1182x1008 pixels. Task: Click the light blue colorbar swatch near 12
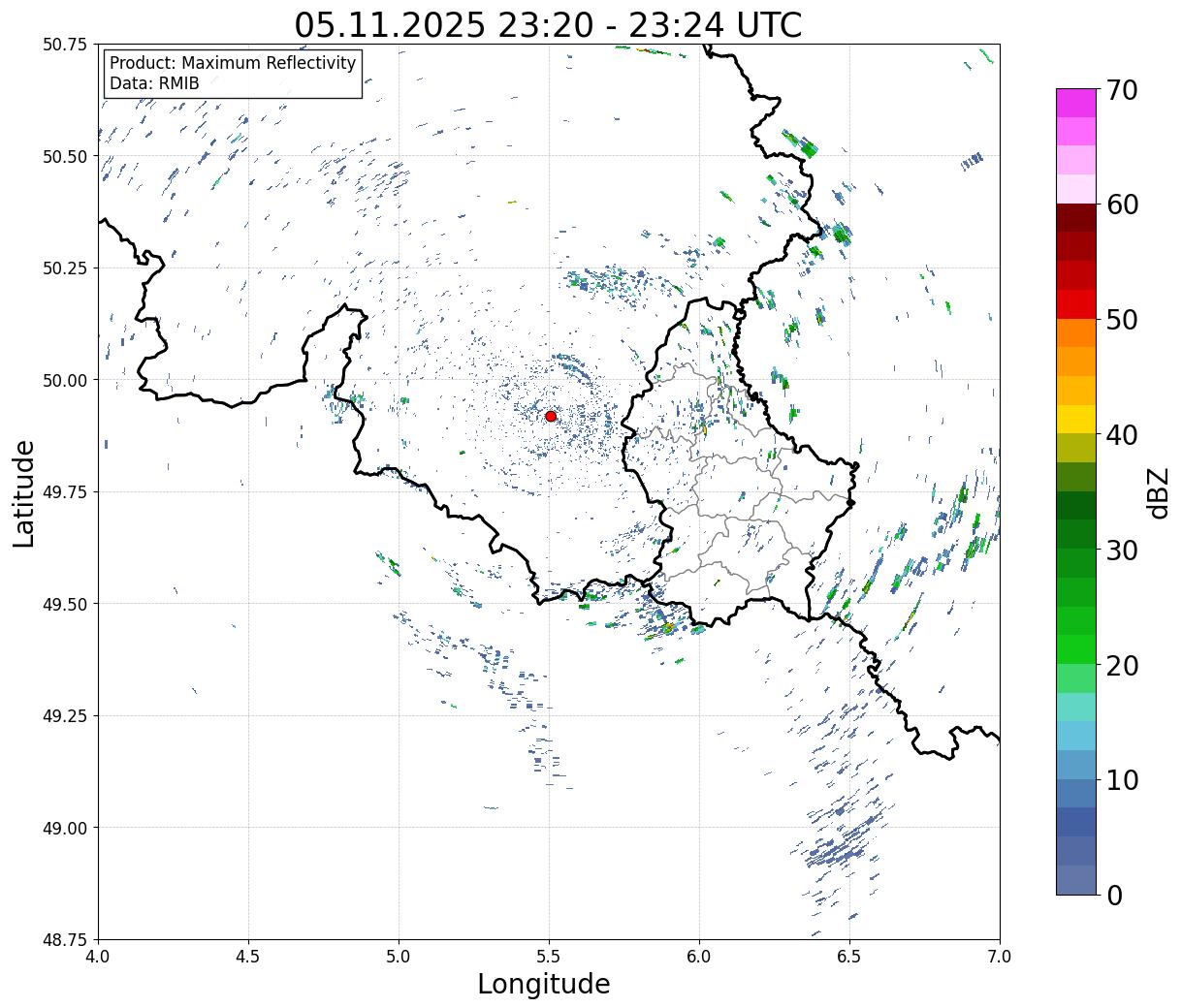coord(1076,736)
